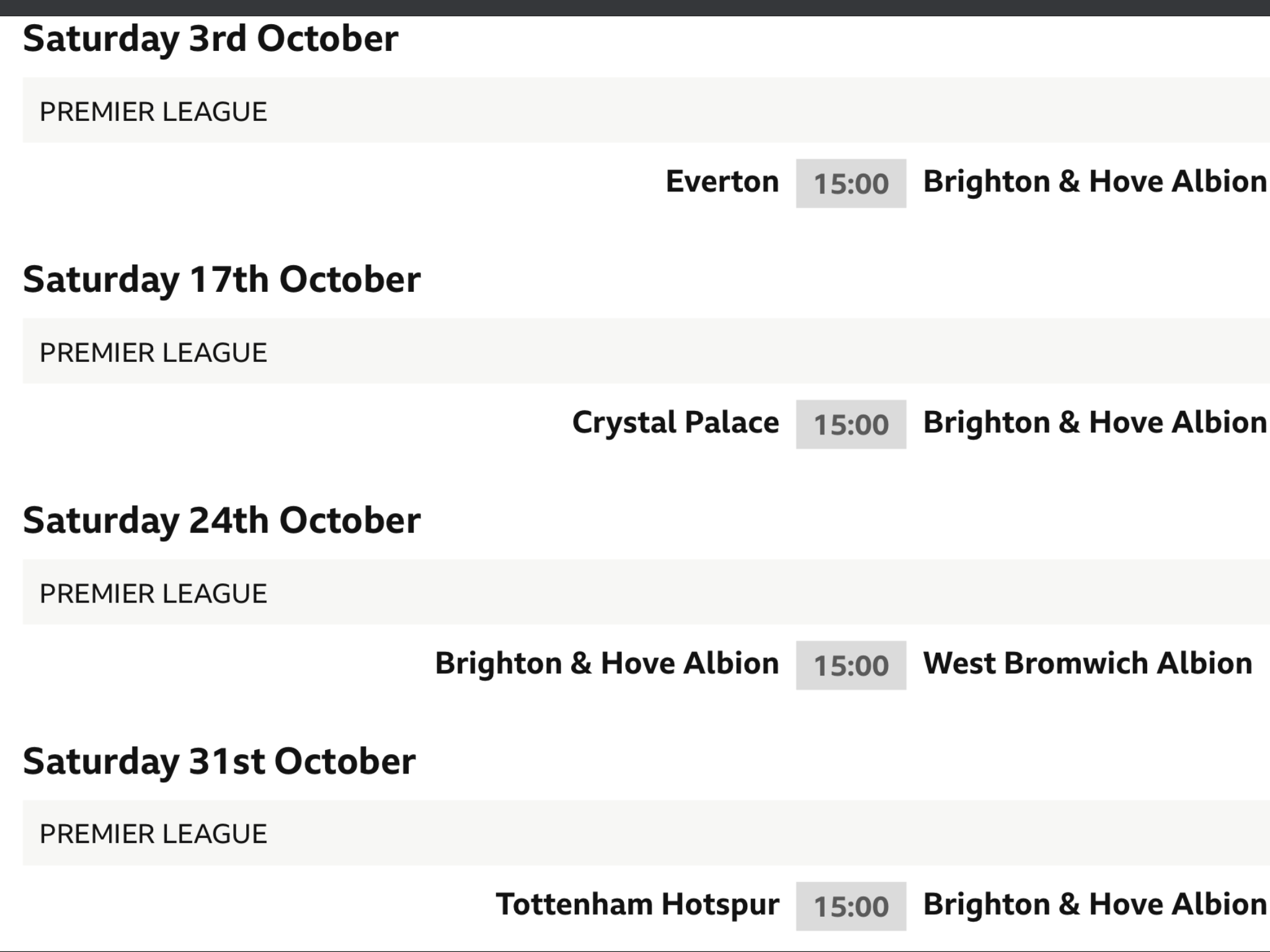This screenshot has height=952, width=1270.
Task: Select Premier League header under 31st October
Action: 646,833
